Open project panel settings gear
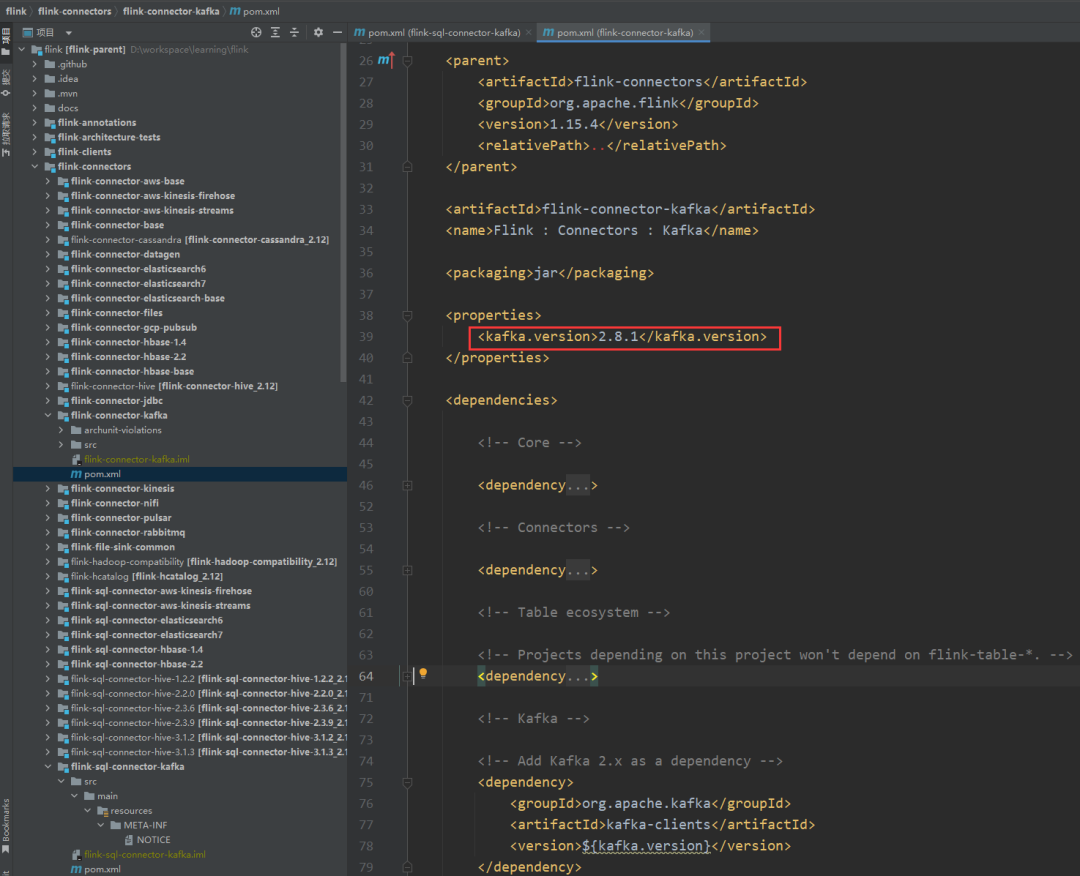 pos(318,32)
